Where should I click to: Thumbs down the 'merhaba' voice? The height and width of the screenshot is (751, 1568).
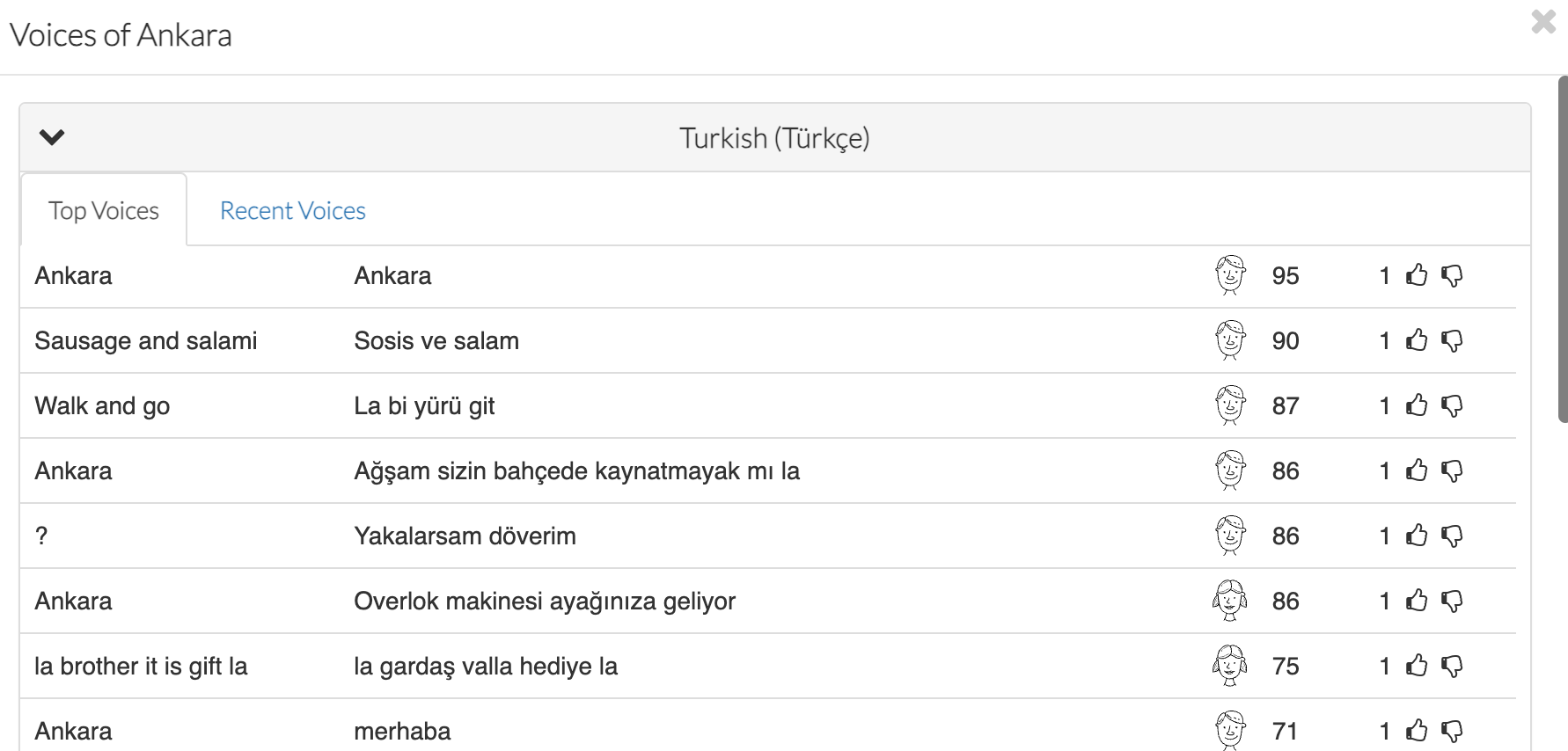pos(1452,732)
